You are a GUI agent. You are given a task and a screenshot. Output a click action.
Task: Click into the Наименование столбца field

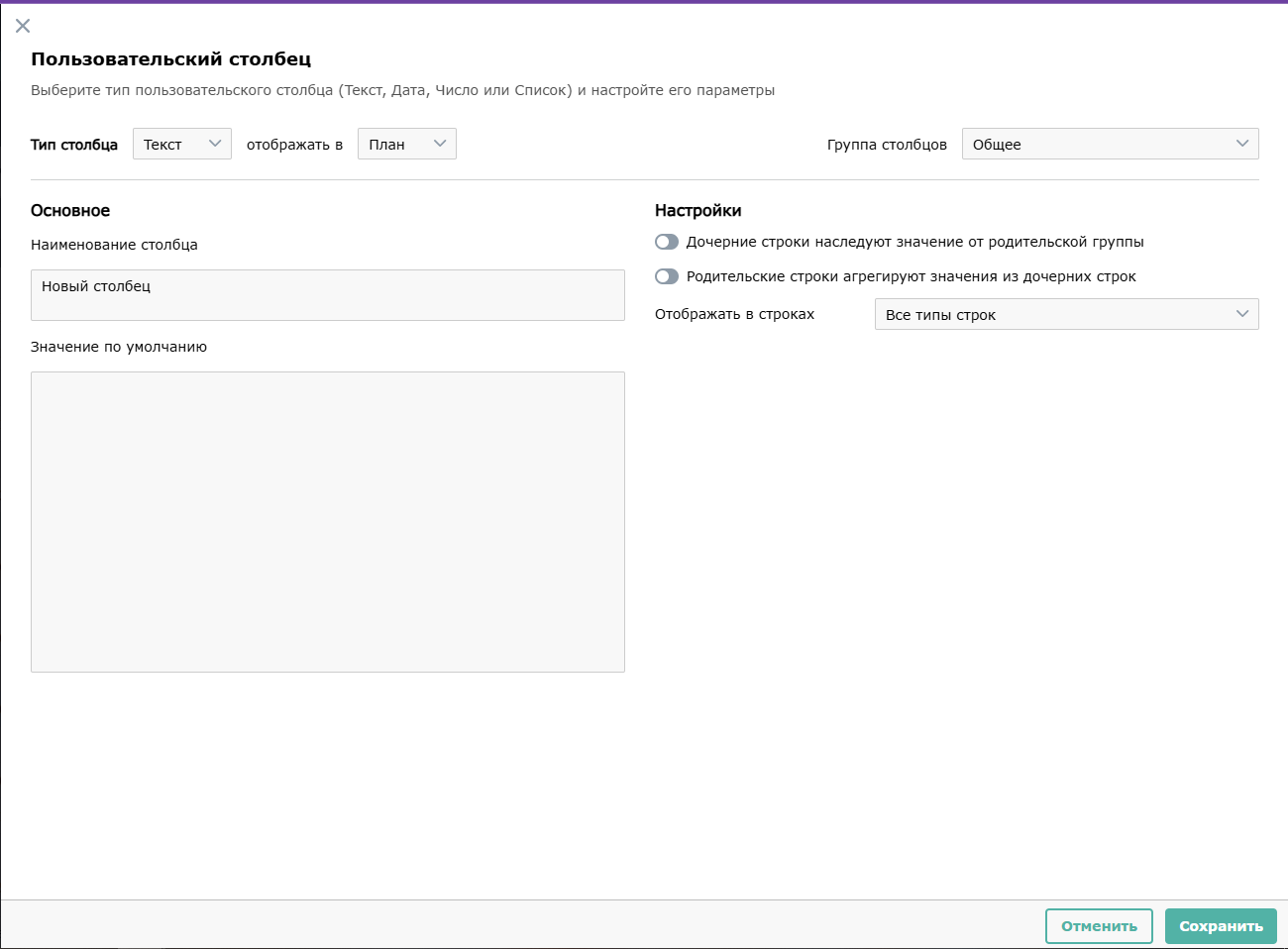tap(327, 295)
